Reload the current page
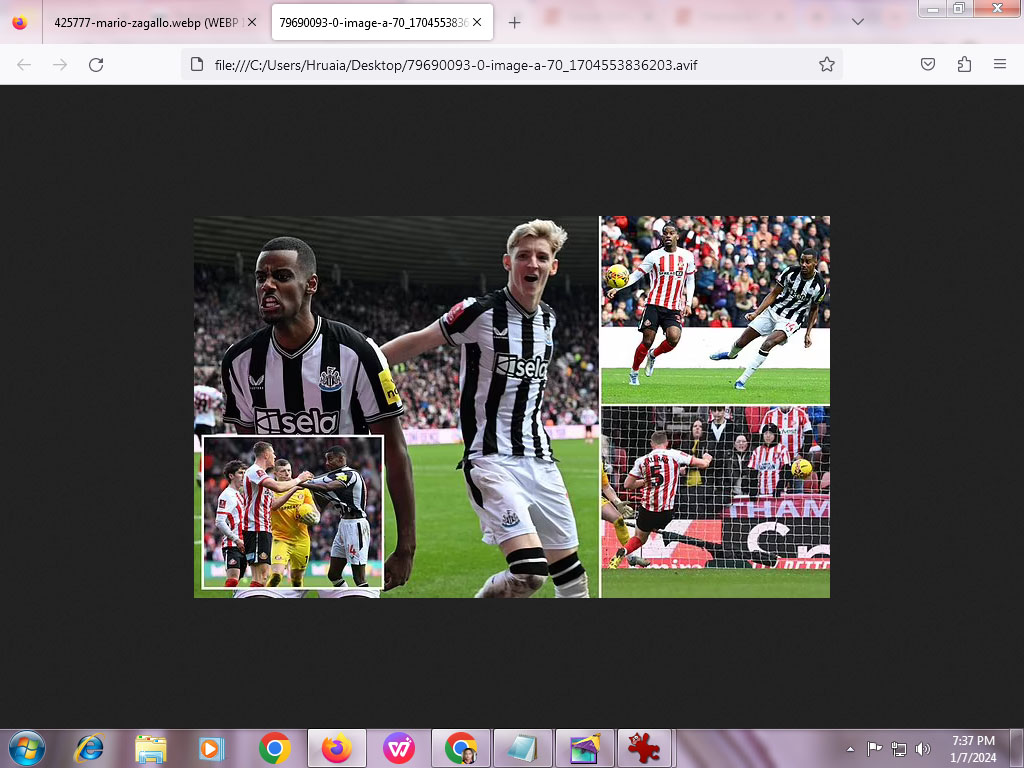Screen dimensions: 1024x768 96,64
